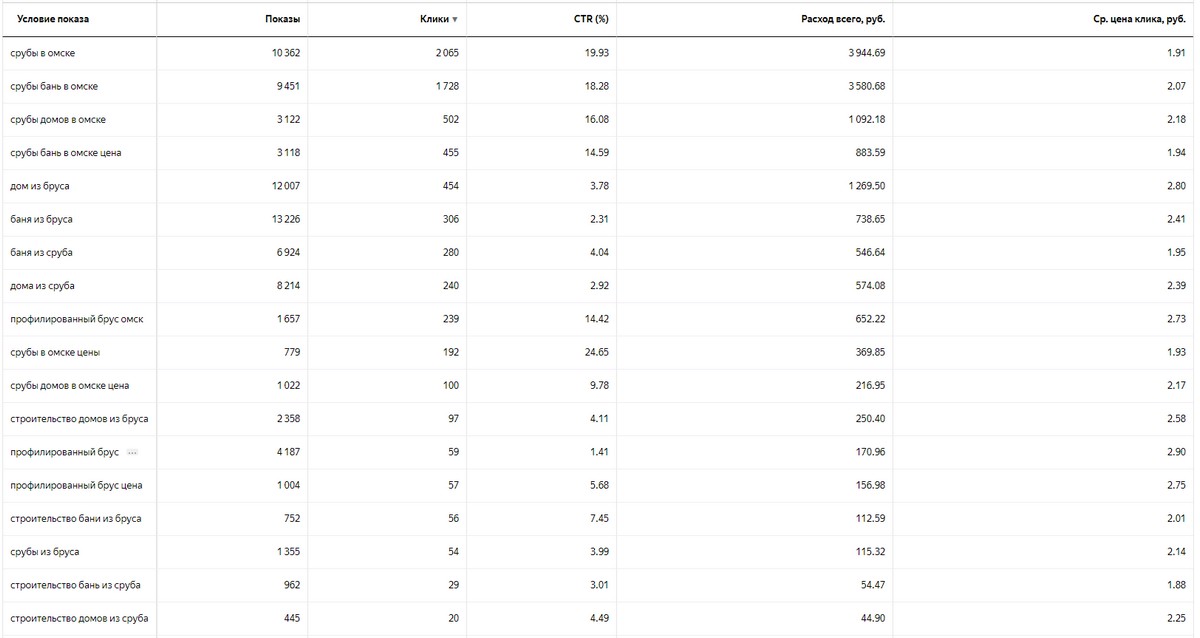The height and width of the screenshot is (638, 1200).
Task: Open the keyword срубы из бруса
Action: [x=45, y=552]
